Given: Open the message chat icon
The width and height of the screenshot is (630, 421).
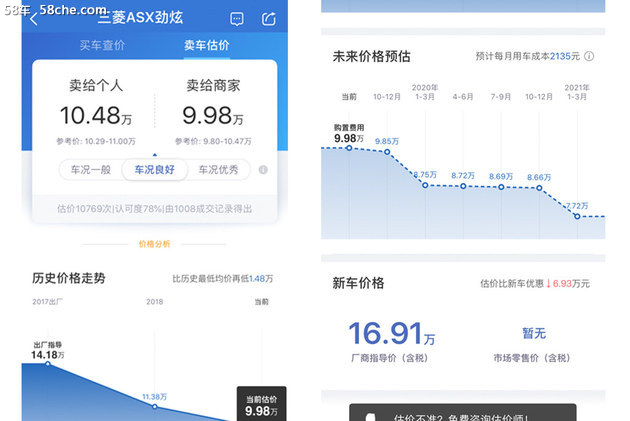Looking at the screenshot, I should [x=237, y=19].
